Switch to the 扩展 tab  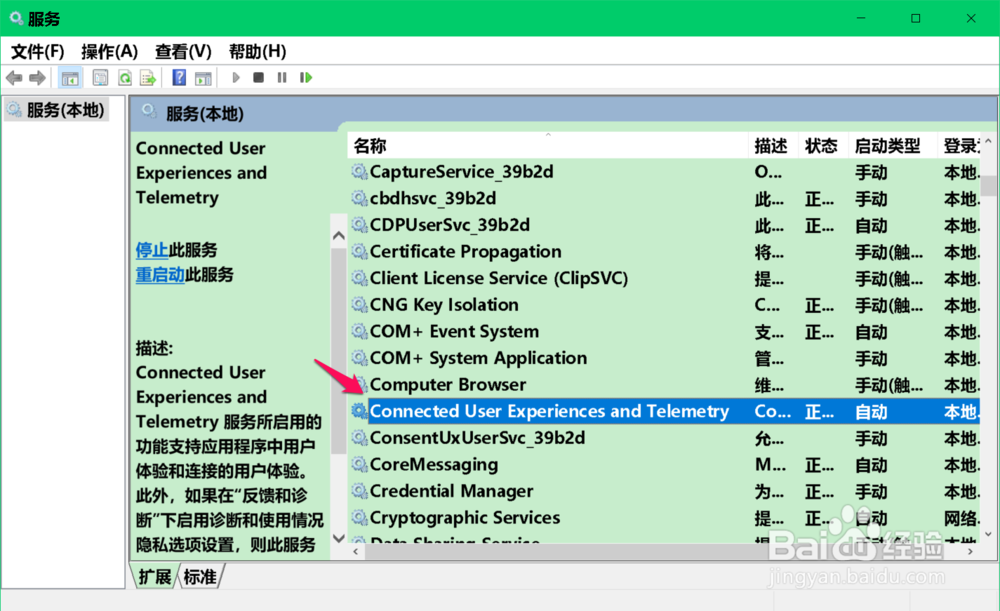[155, 577]
